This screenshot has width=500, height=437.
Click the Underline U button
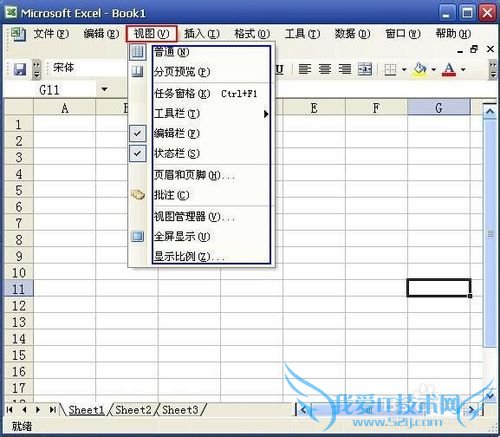tap(279, 69)
